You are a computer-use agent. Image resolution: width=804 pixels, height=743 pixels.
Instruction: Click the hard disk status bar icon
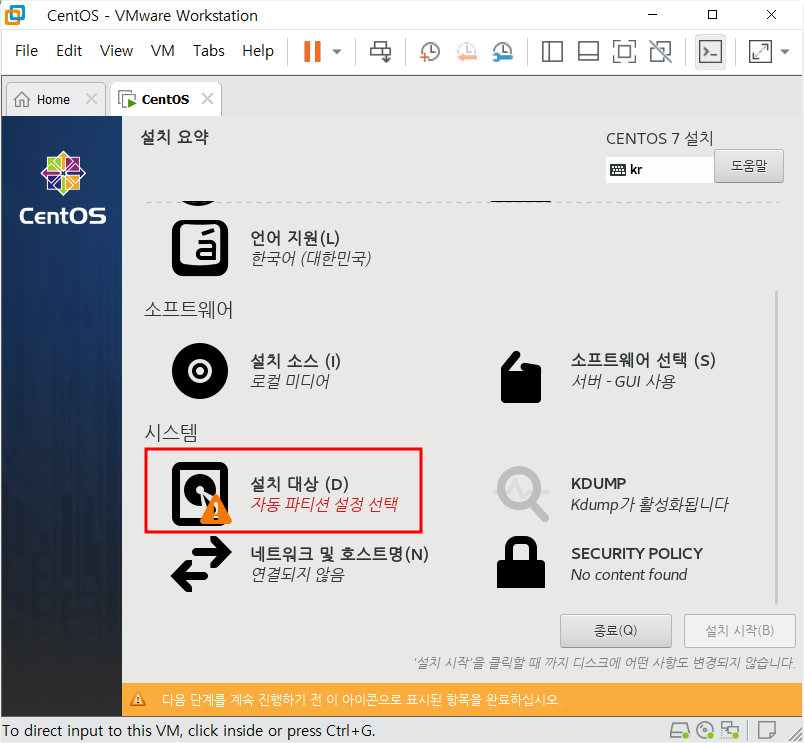click(680, 730)
